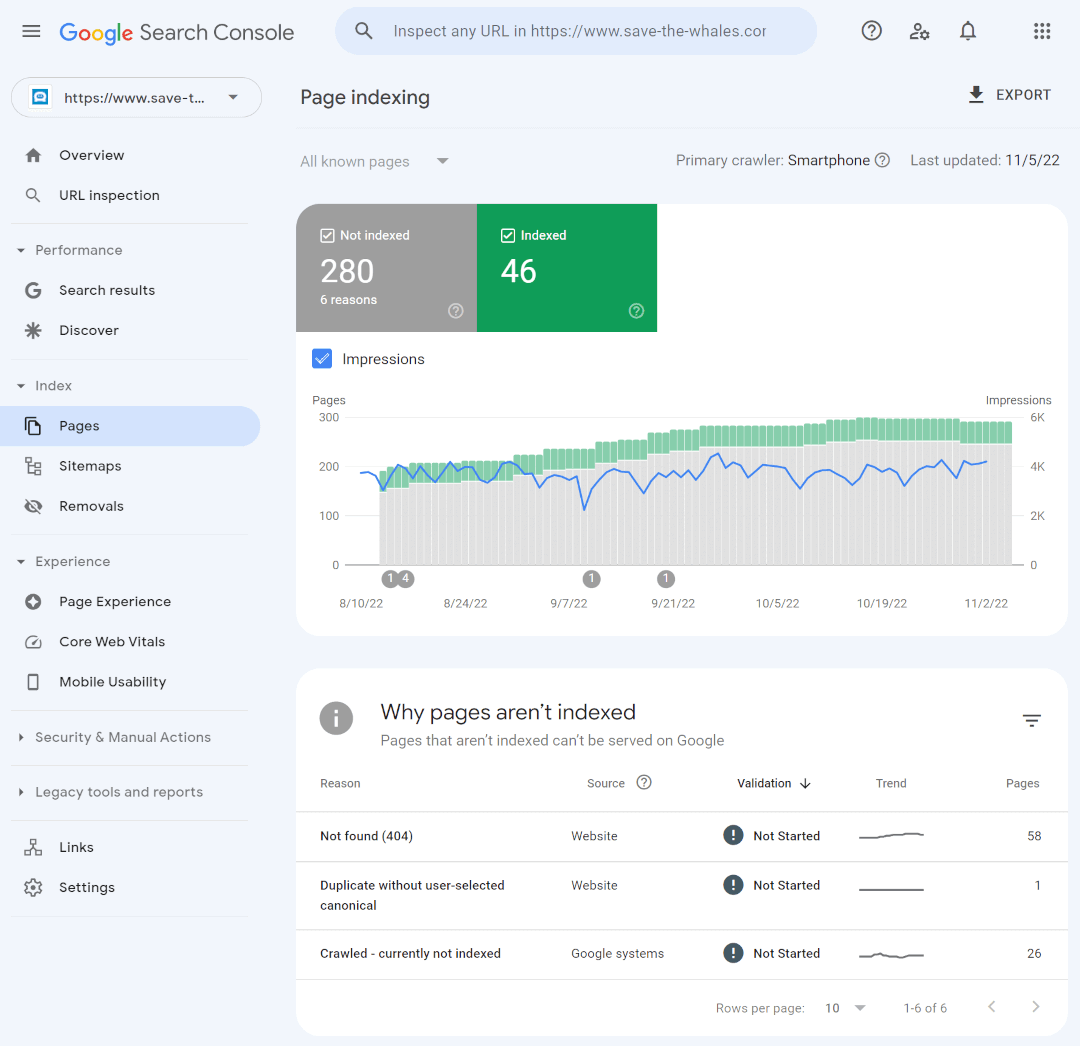Open the user management icon
This screenshot has height=1046, width=1080.
tap(919, 31)
